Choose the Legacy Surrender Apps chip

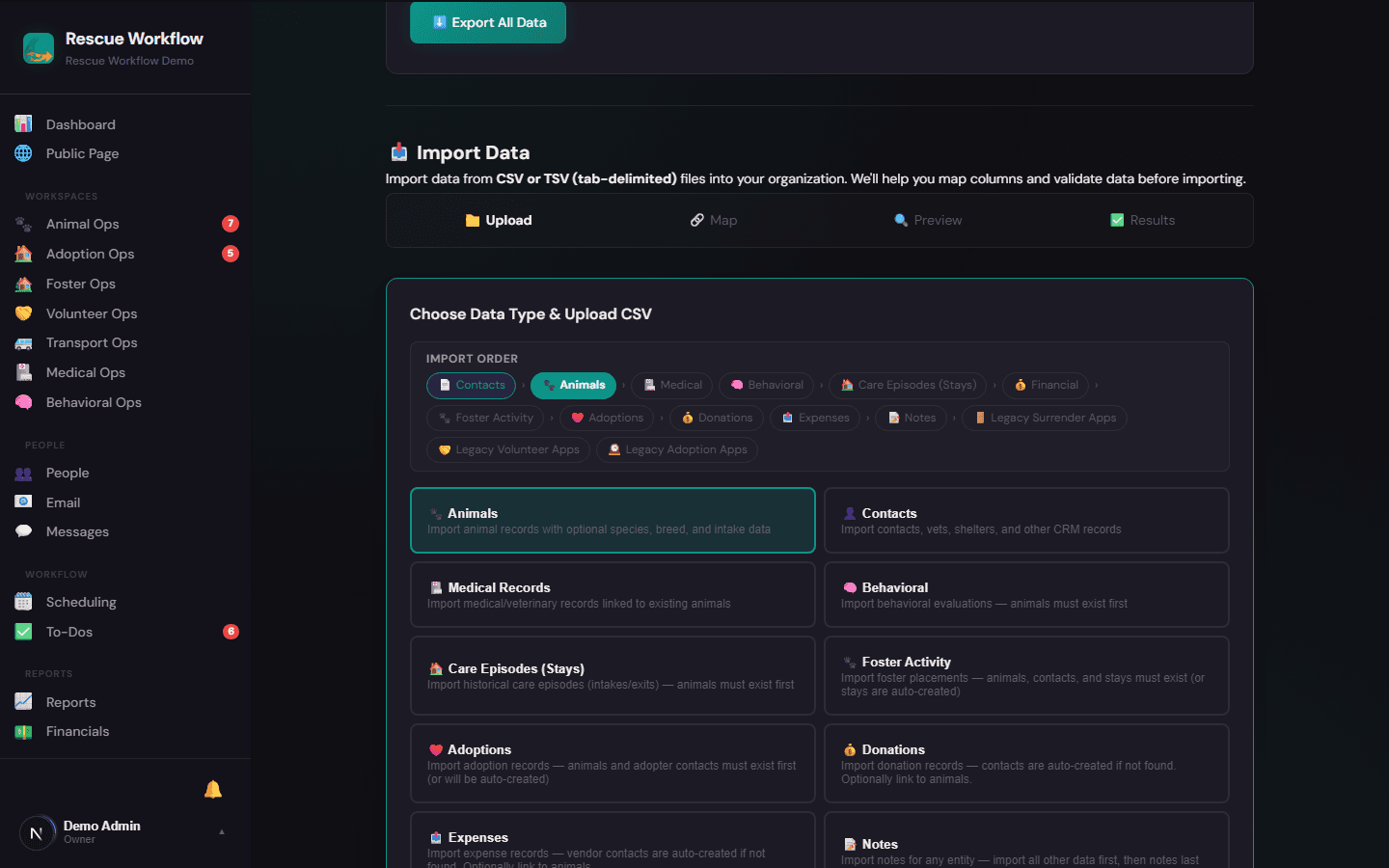1045,418
